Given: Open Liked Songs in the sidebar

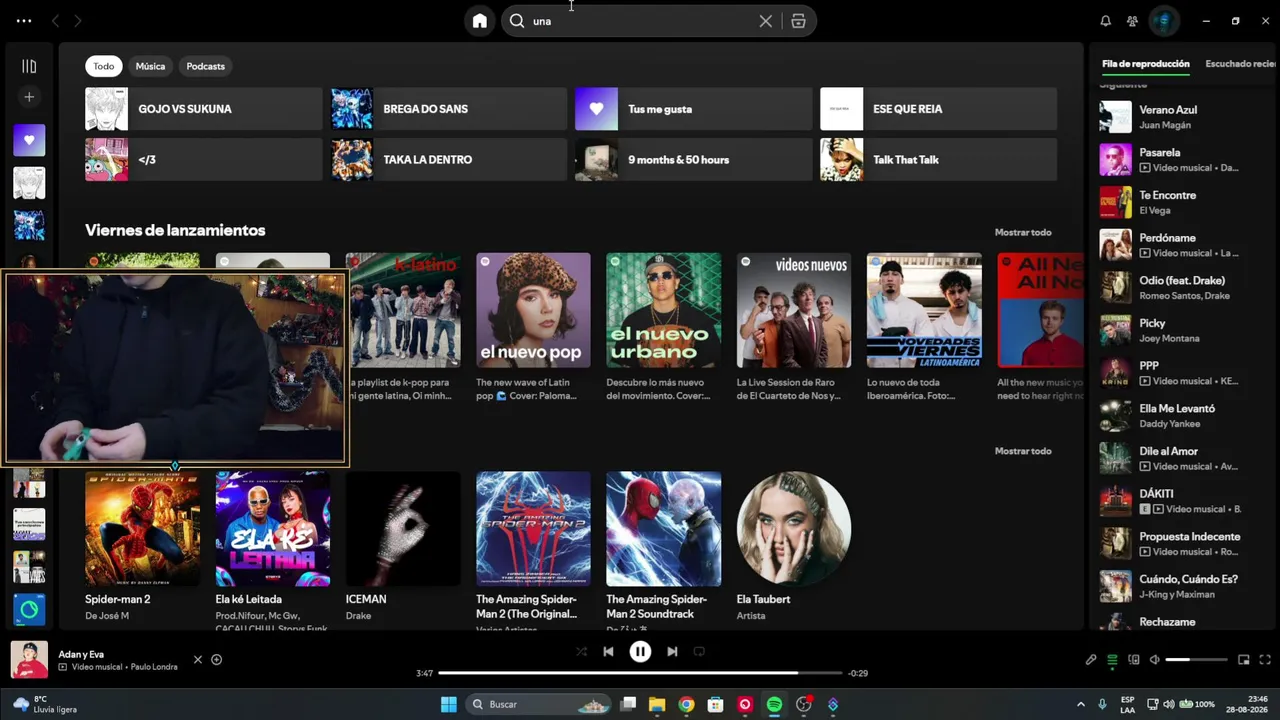Looking at the screenshot, I should (x=29, y=140).
